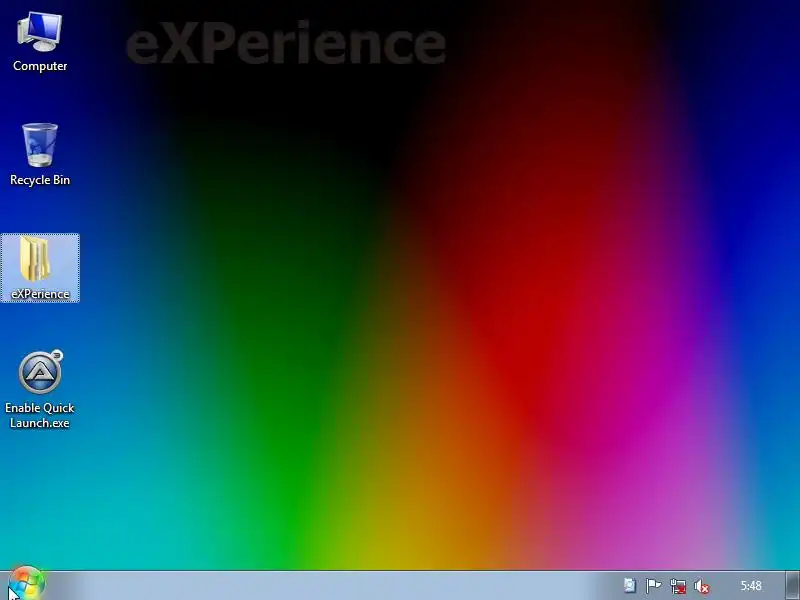Select the Enable Quick Launch.exe shortcut

[x=40, y=389]
